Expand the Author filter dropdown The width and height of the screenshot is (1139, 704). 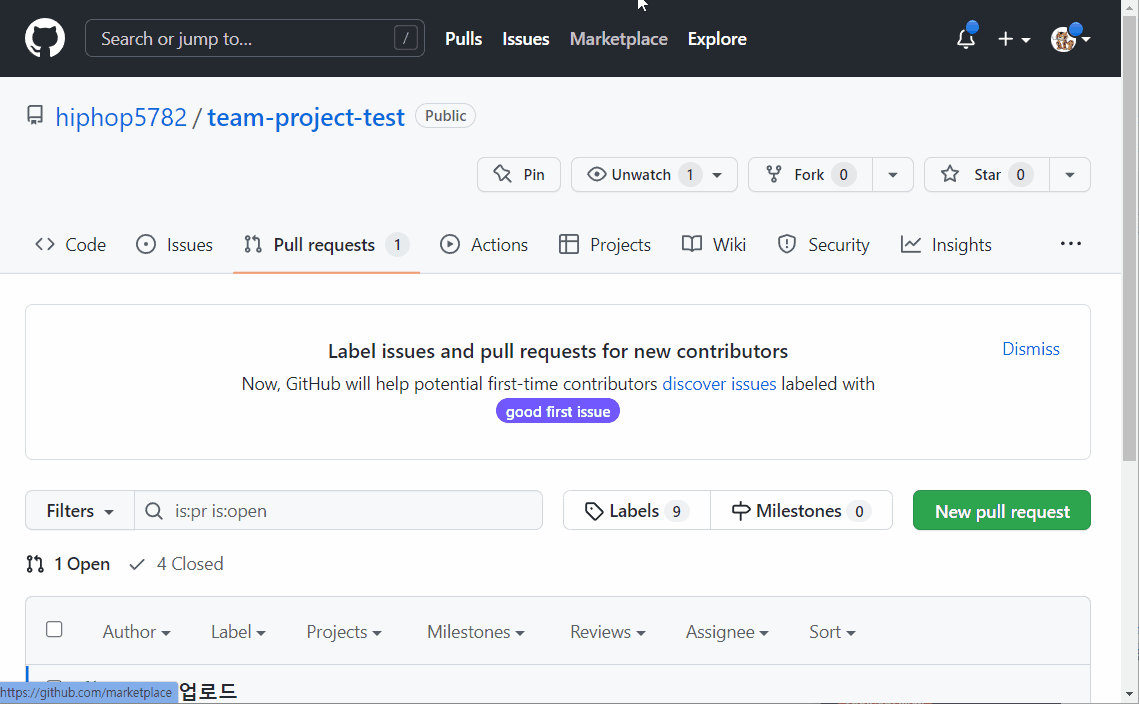[137, 632]
